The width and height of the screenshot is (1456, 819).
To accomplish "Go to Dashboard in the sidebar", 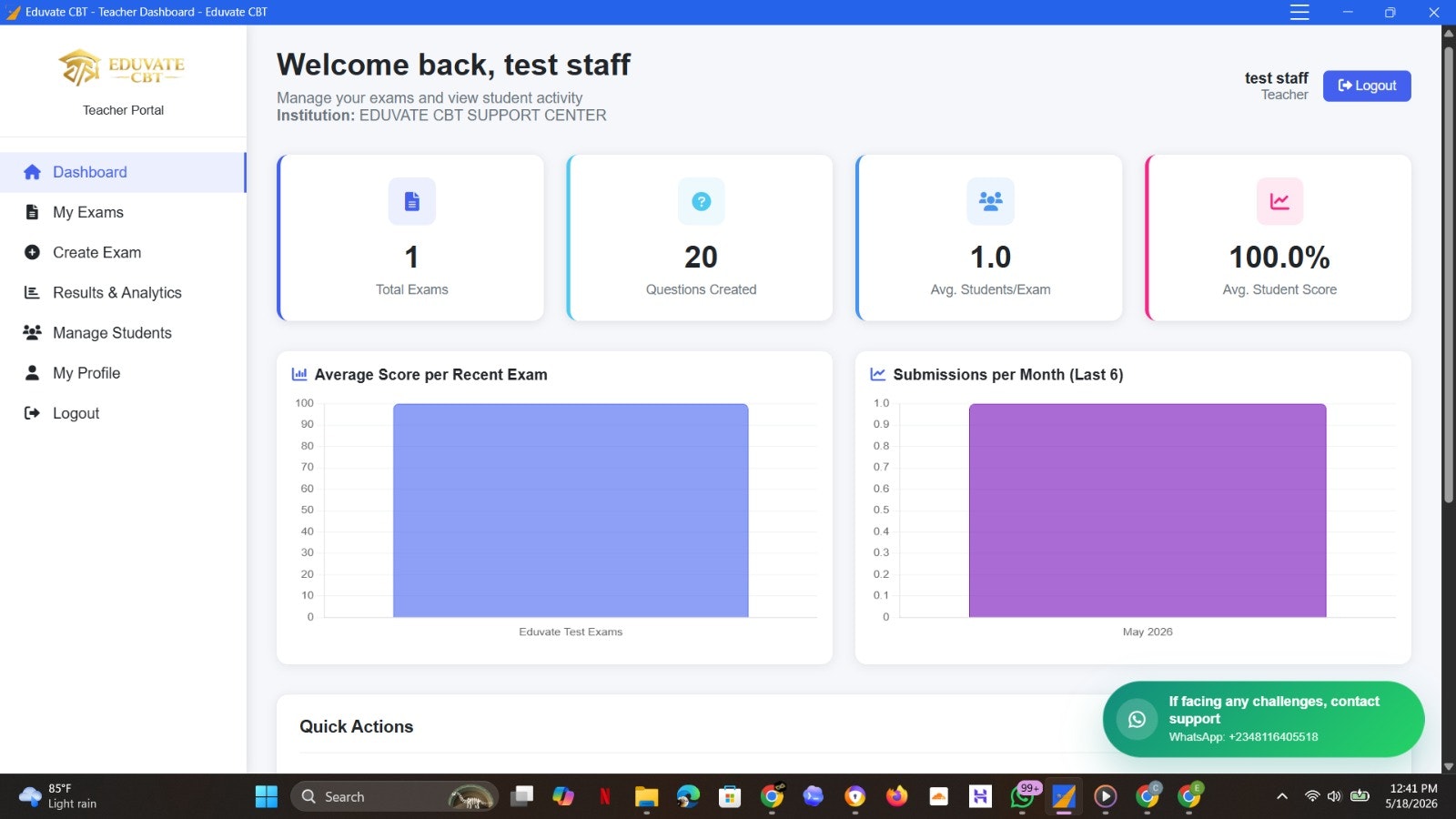I will (x=123, y=172).
